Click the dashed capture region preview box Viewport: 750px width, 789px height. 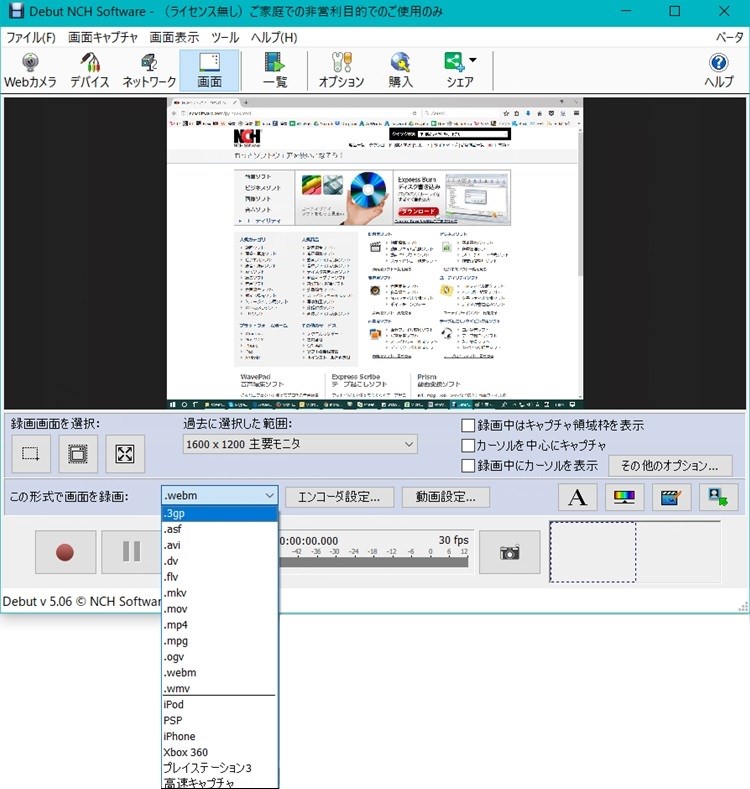[592, 551]
